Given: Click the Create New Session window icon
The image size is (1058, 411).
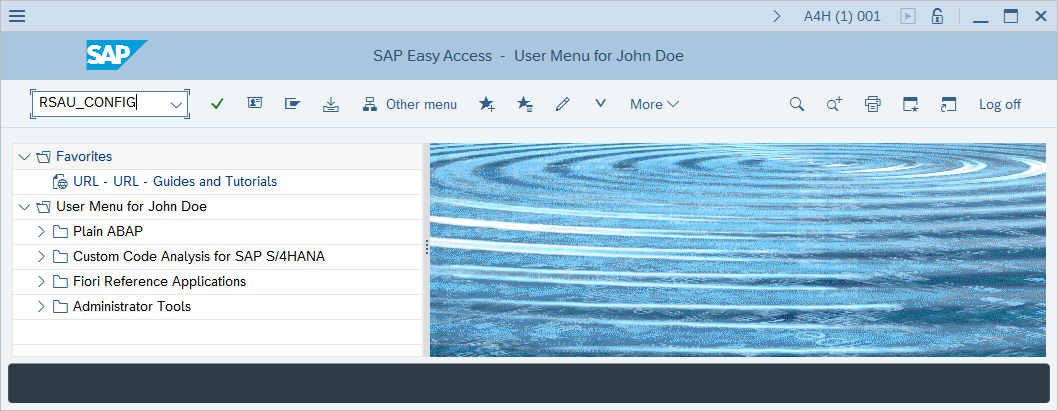Looking at the screenshot, I should [x=910, y=104].
